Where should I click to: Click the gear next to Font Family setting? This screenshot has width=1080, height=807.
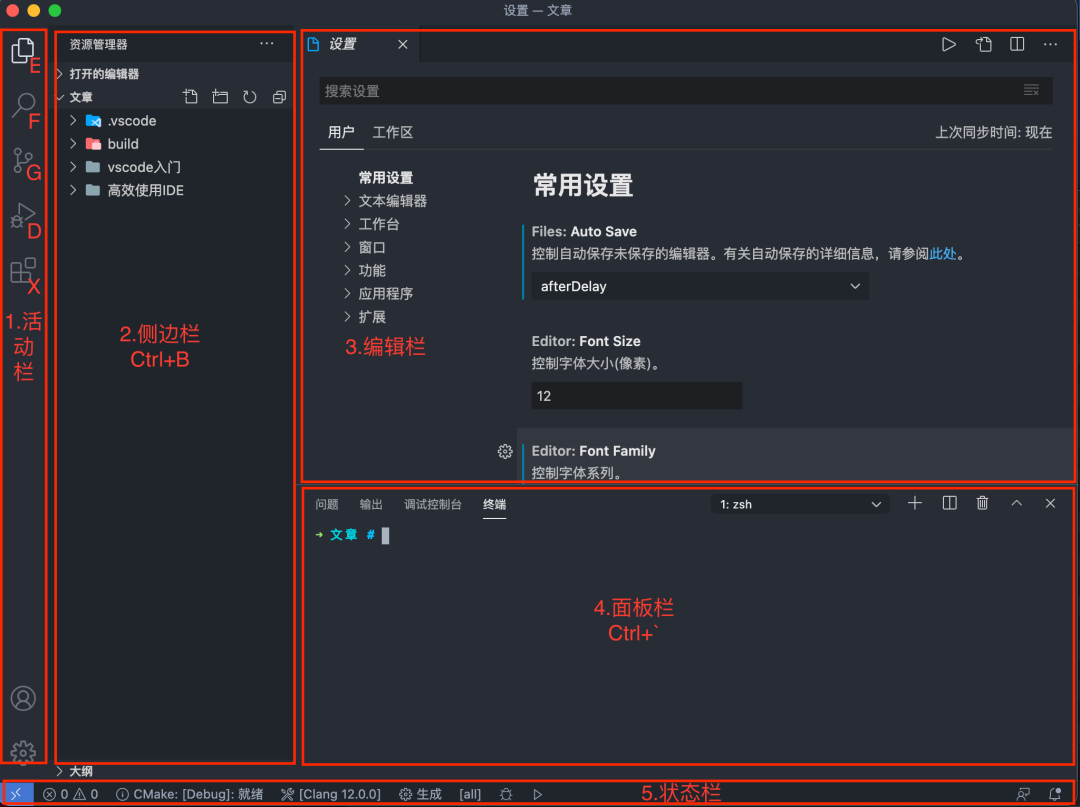[505, 451]
